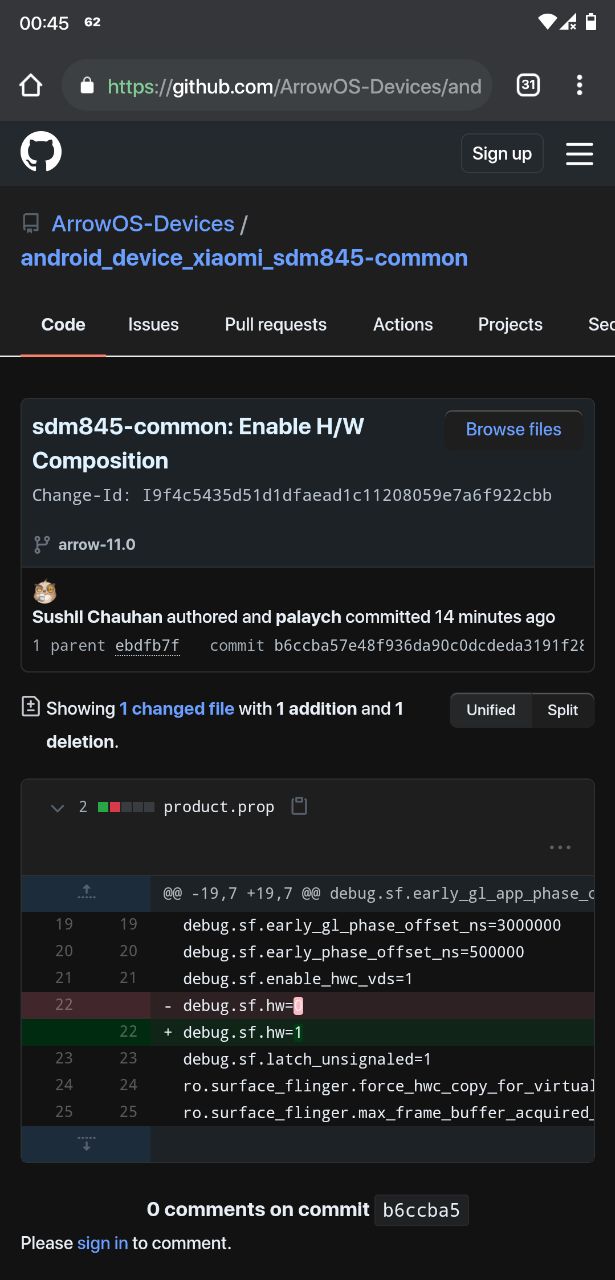The image size is (615, 1280).
Task: Open the Issues tab
Action: tap(153, 324)
